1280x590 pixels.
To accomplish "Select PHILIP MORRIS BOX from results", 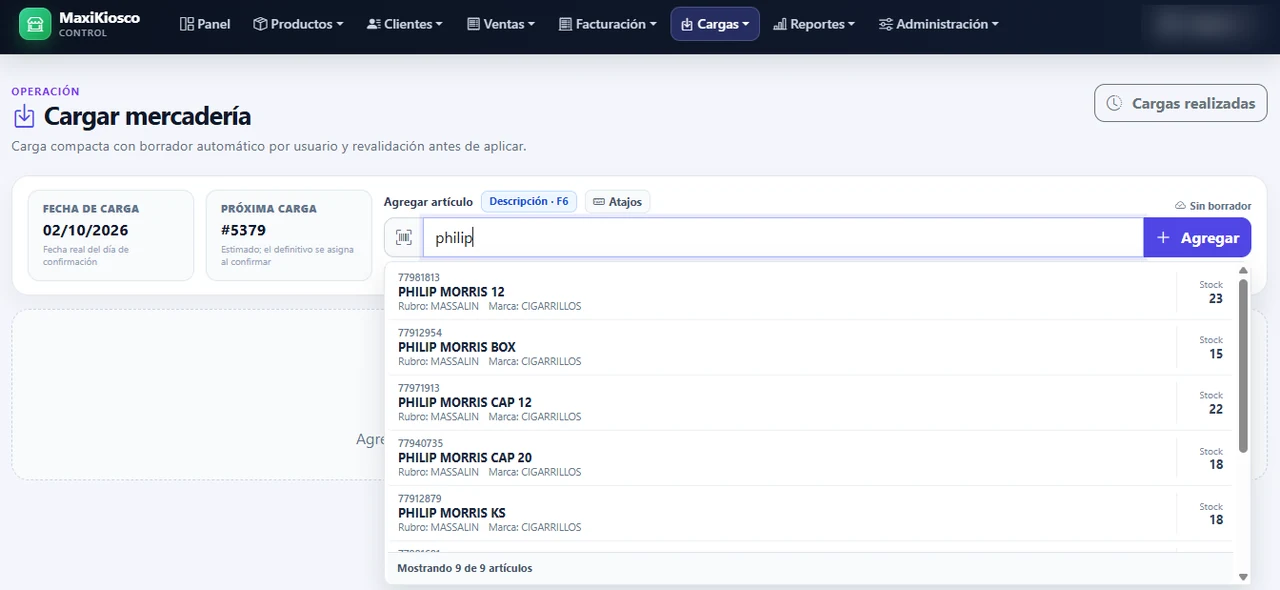I will click(x=810, y=347).
